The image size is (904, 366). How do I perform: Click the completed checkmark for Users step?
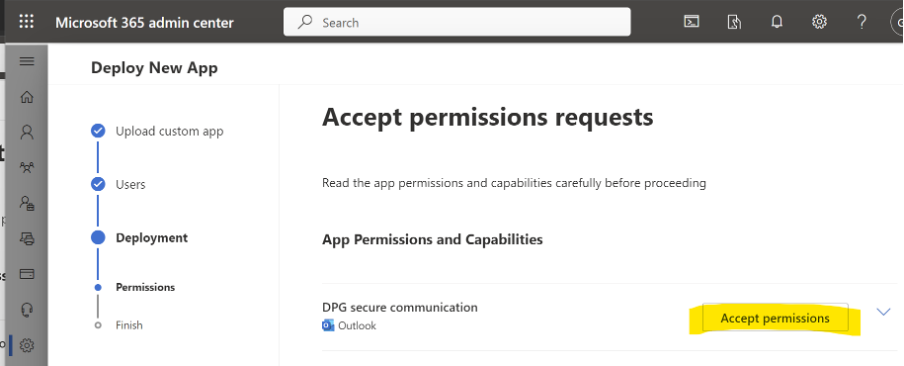pos(98,184)
